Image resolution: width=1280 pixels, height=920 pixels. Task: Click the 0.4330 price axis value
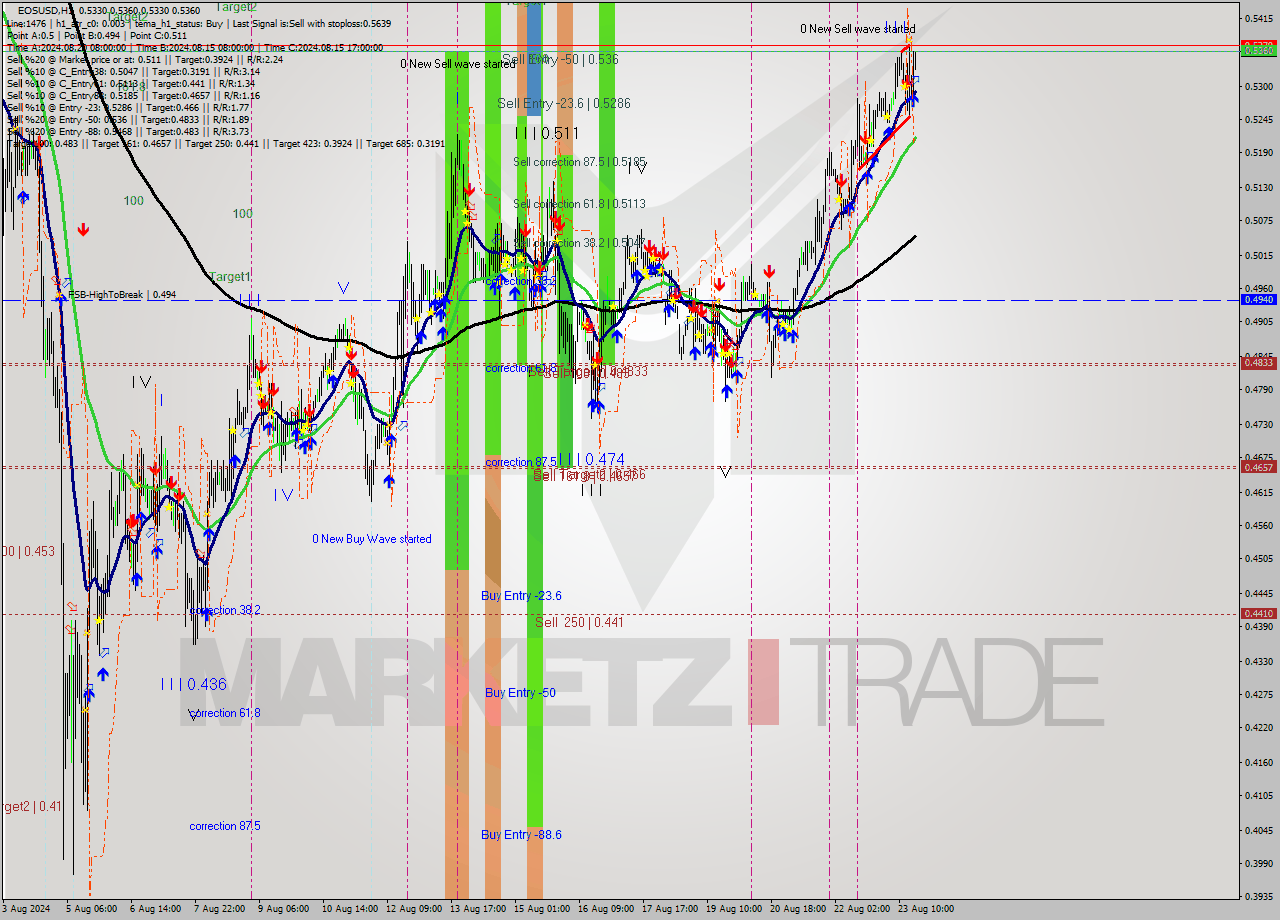point(1258,661)
